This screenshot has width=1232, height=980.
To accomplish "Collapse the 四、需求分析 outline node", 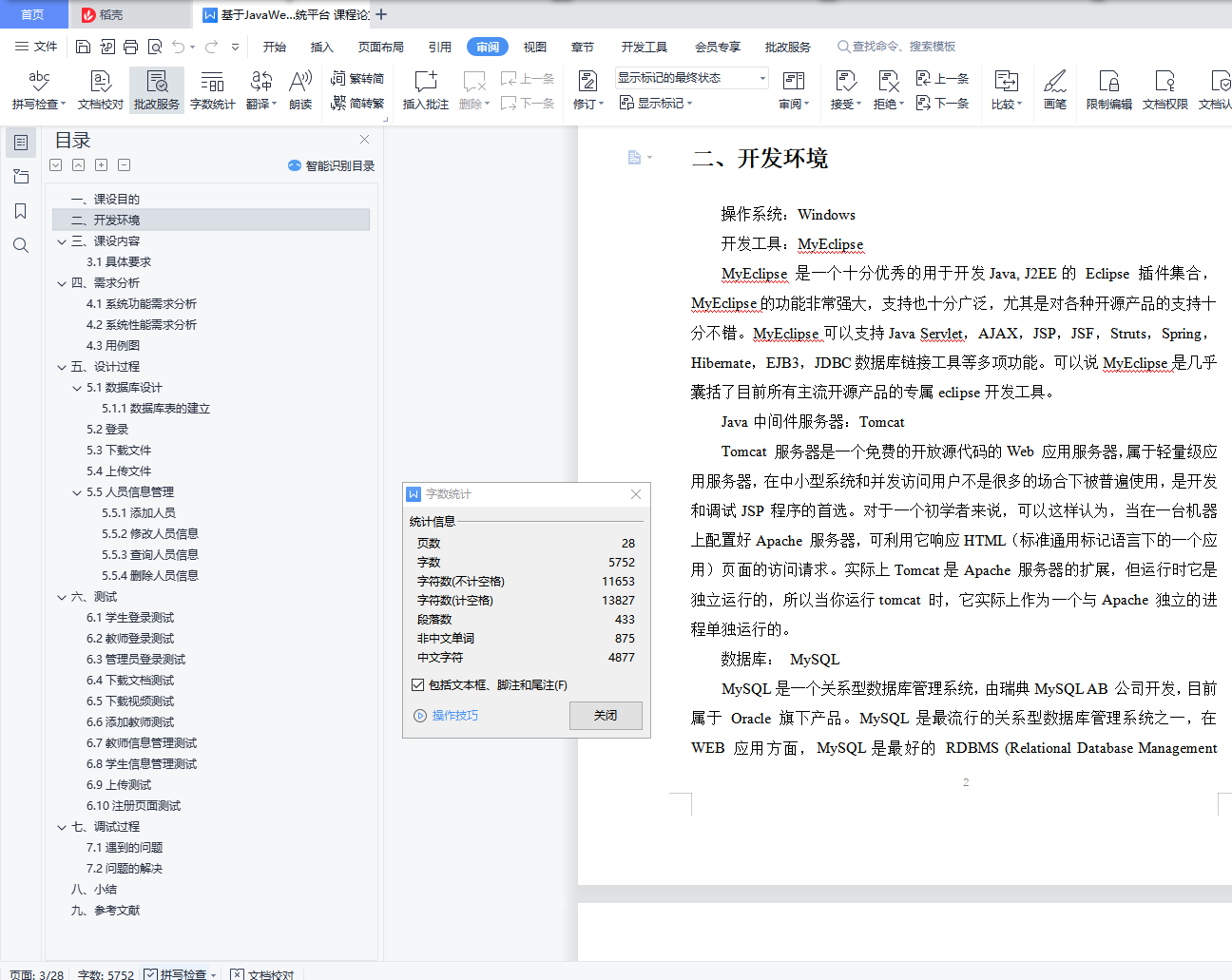I will tap(62, 283).
